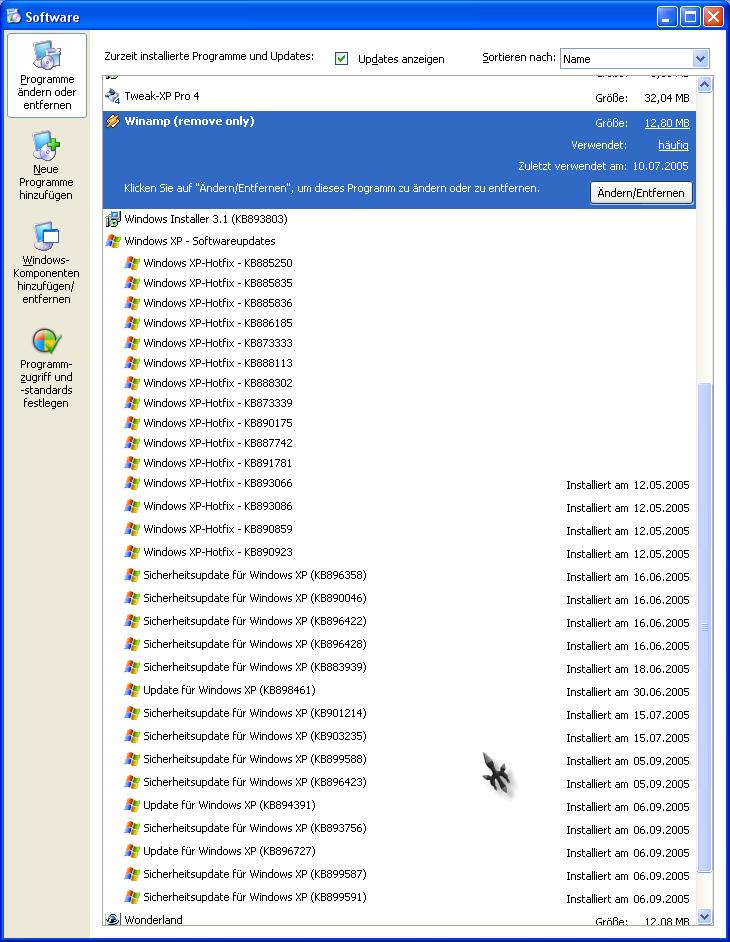Screen dimensions: 730x942
Task: Click the icon beside Sicherheitsupdate KB896422
Action: [132, 621]
